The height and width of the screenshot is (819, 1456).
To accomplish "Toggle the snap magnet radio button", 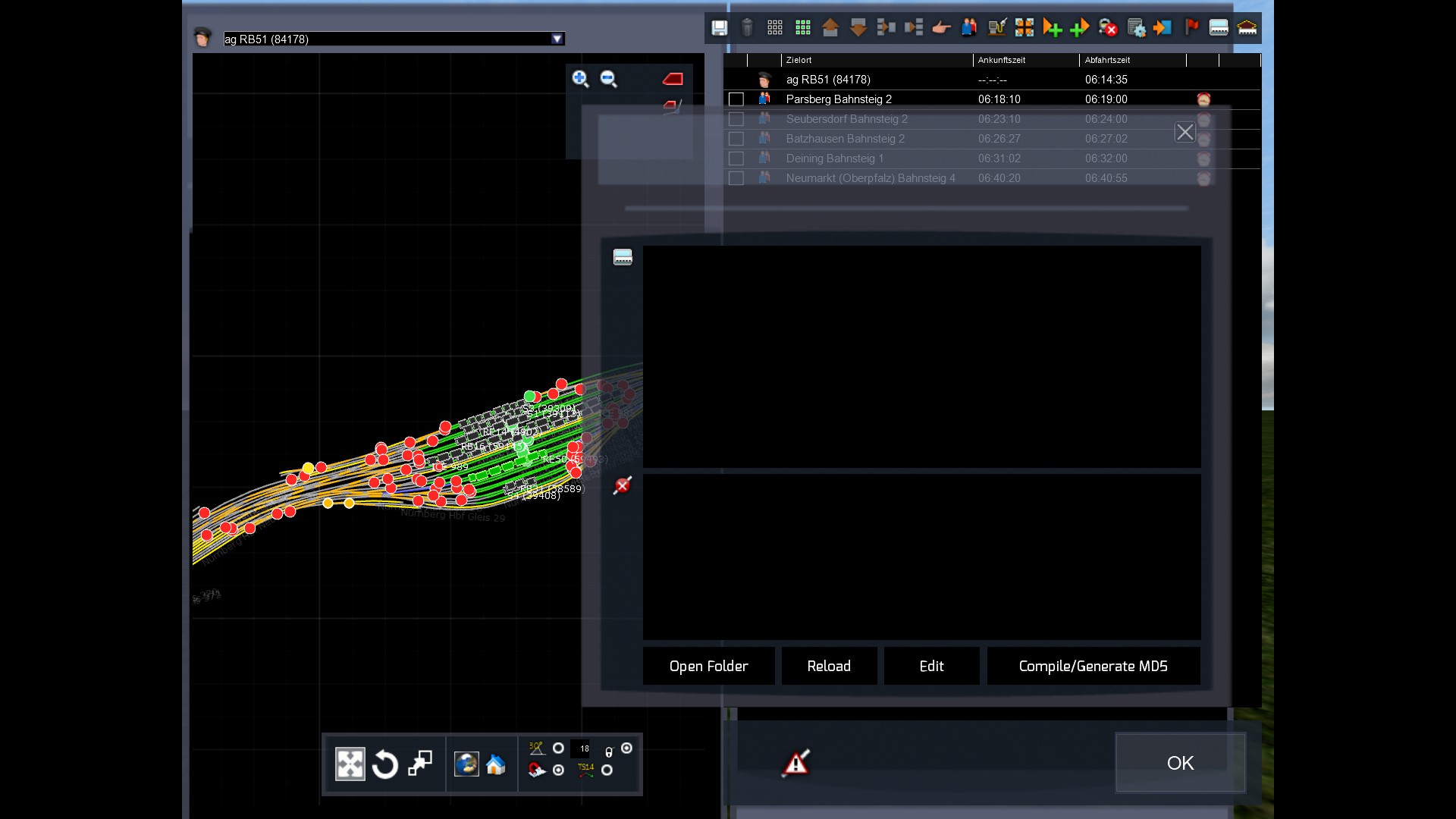I will (559, 770).
